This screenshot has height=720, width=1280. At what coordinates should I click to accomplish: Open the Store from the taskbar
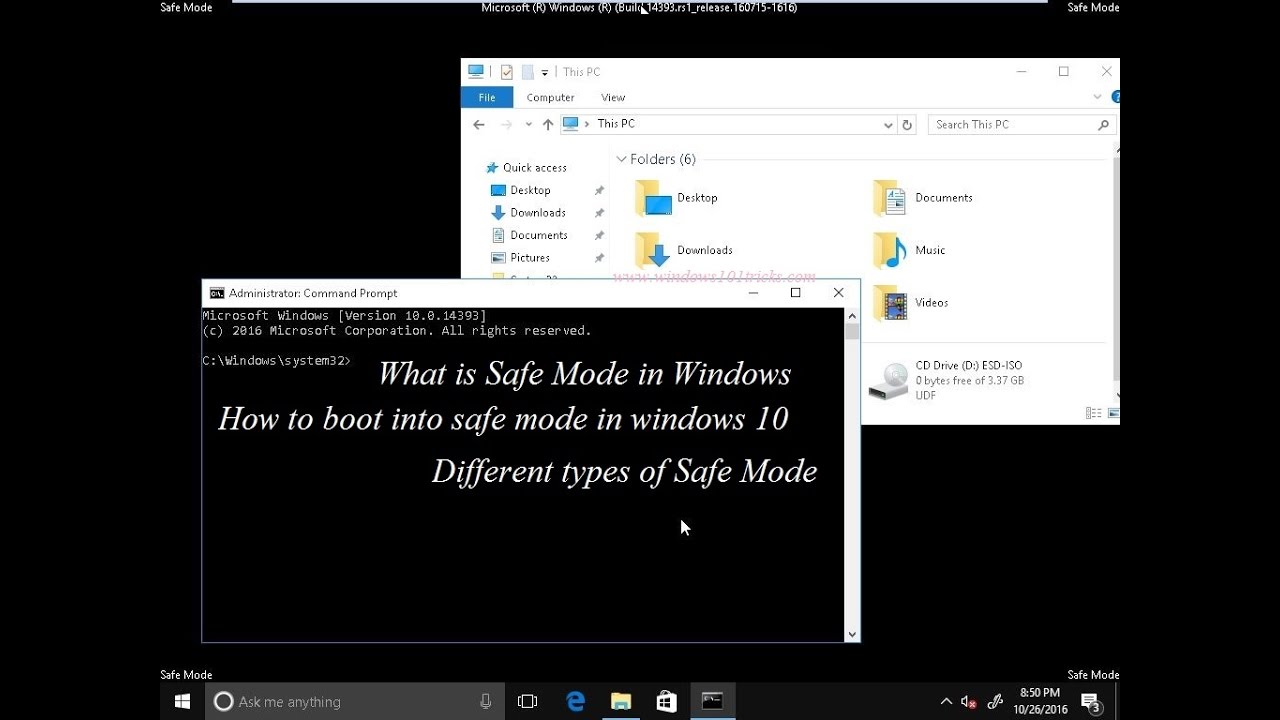tap(667, 702)
